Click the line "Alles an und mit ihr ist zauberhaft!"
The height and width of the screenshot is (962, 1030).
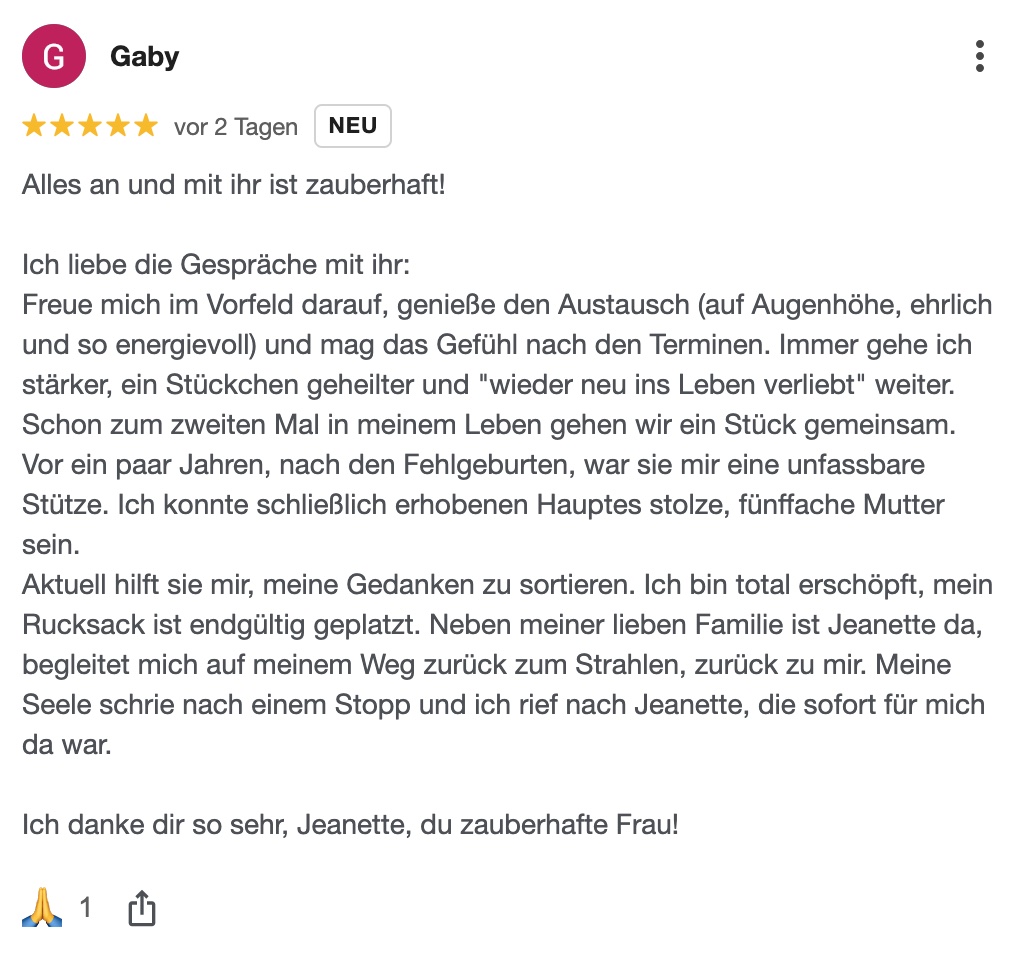point(234,186)
